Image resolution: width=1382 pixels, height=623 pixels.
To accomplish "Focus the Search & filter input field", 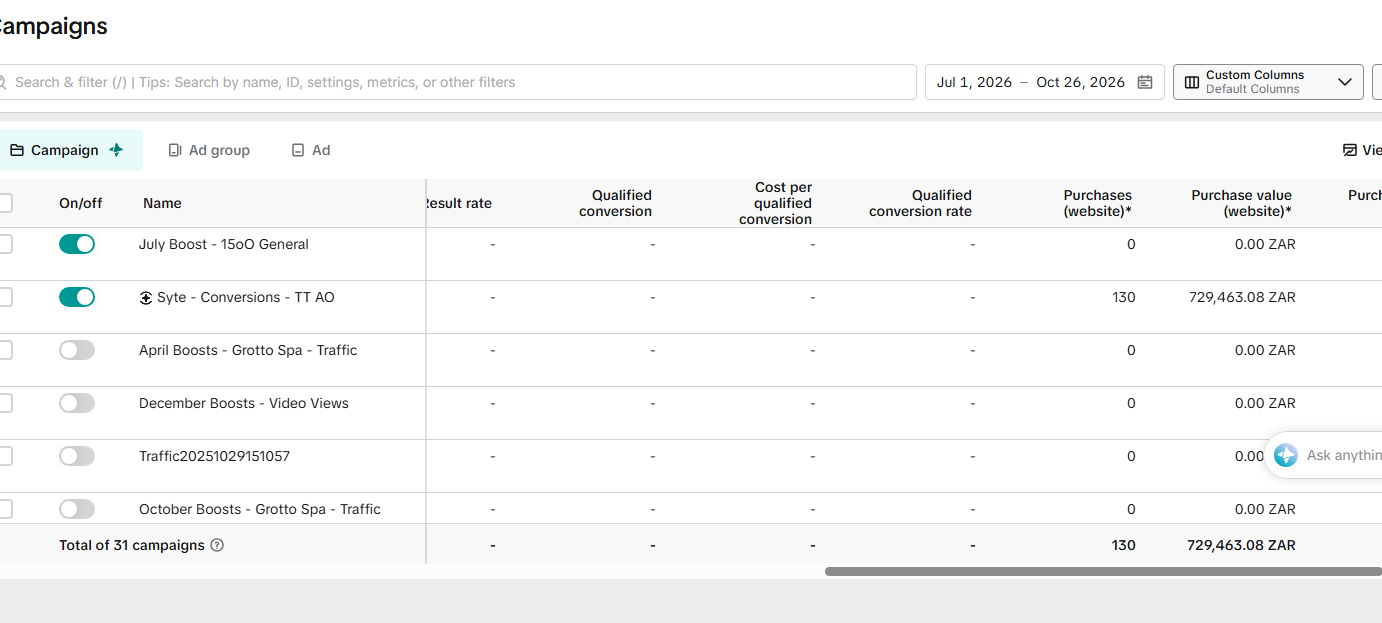I will [x=458, y=82].
